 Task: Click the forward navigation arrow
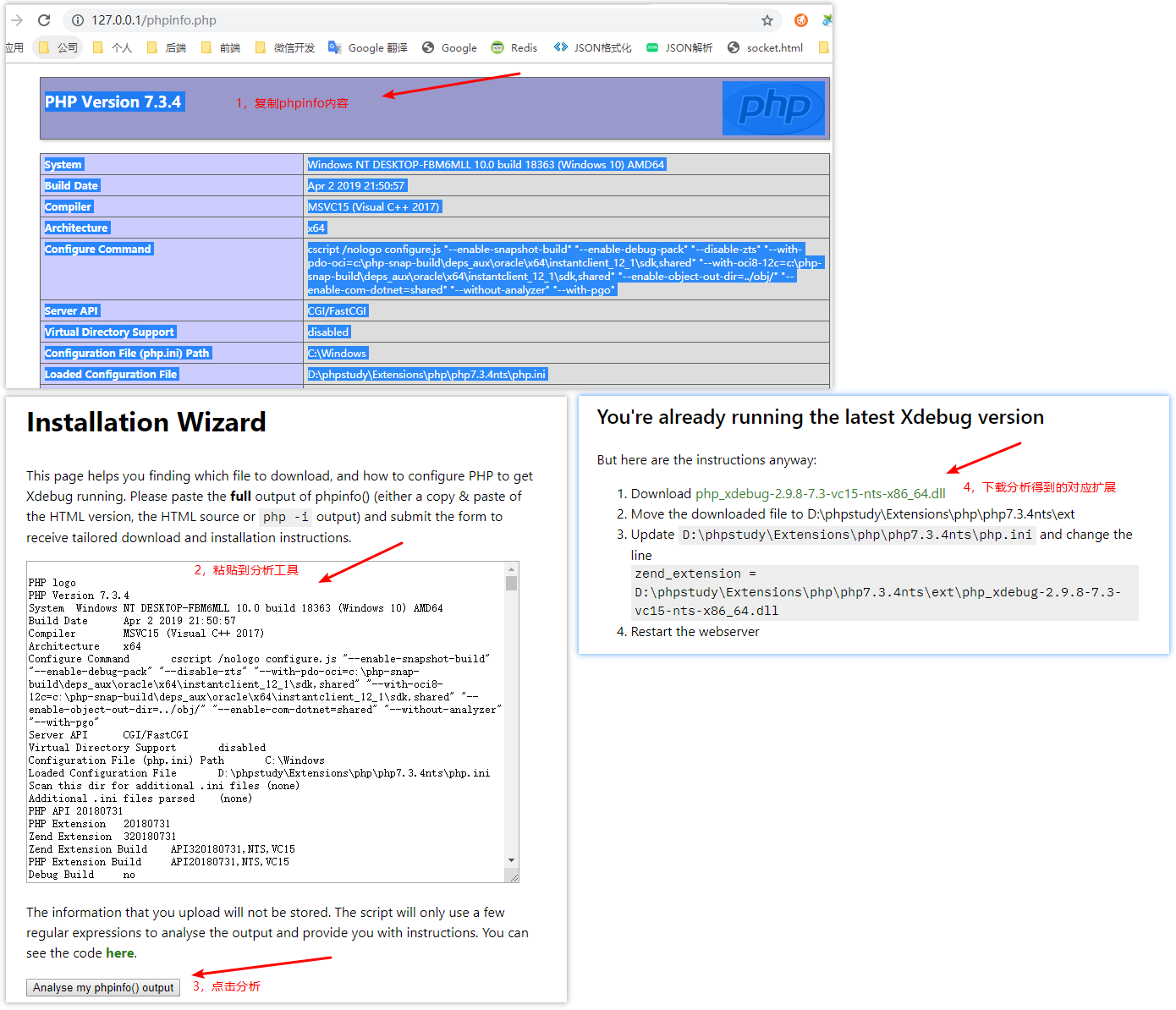(17, 20)
